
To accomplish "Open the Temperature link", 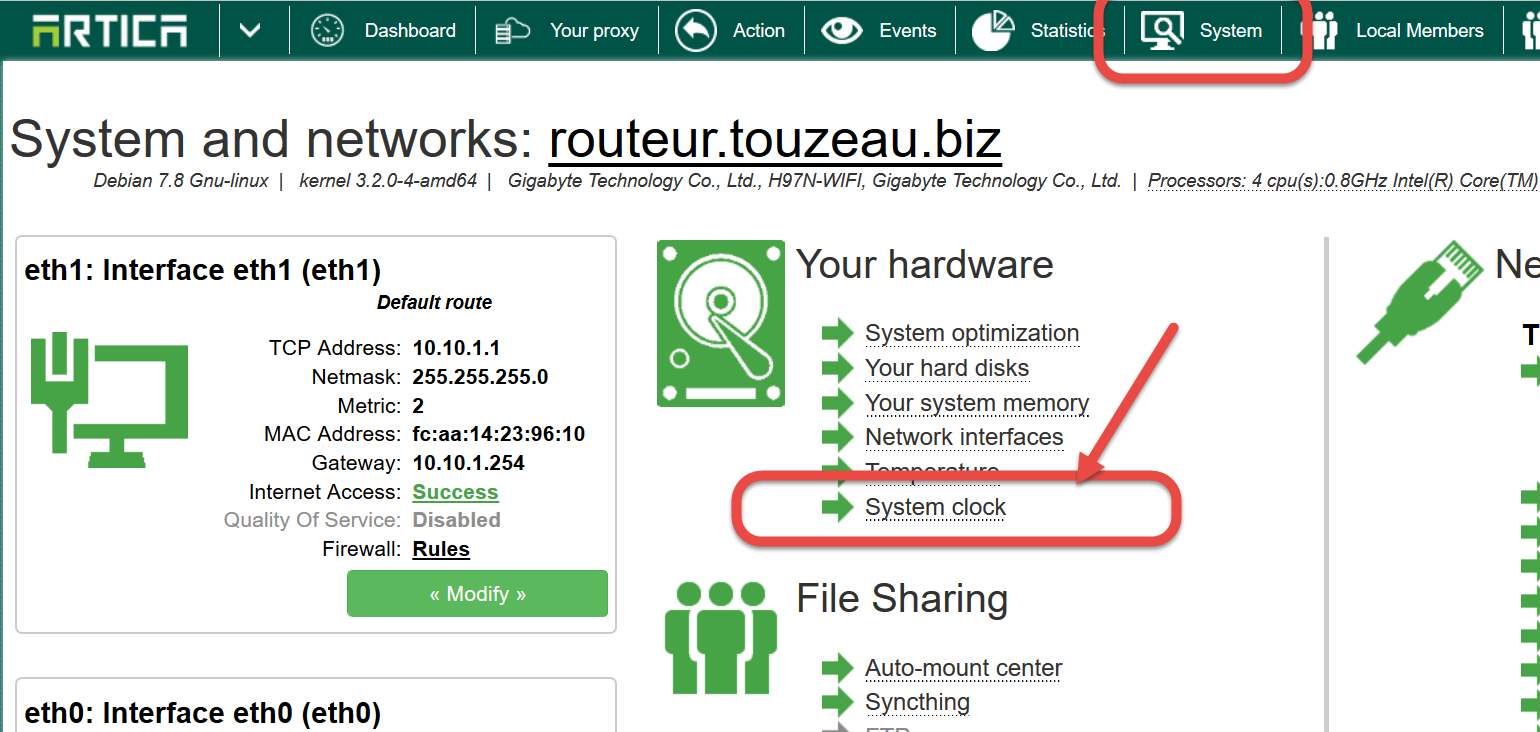I will [x=932, y=471].
